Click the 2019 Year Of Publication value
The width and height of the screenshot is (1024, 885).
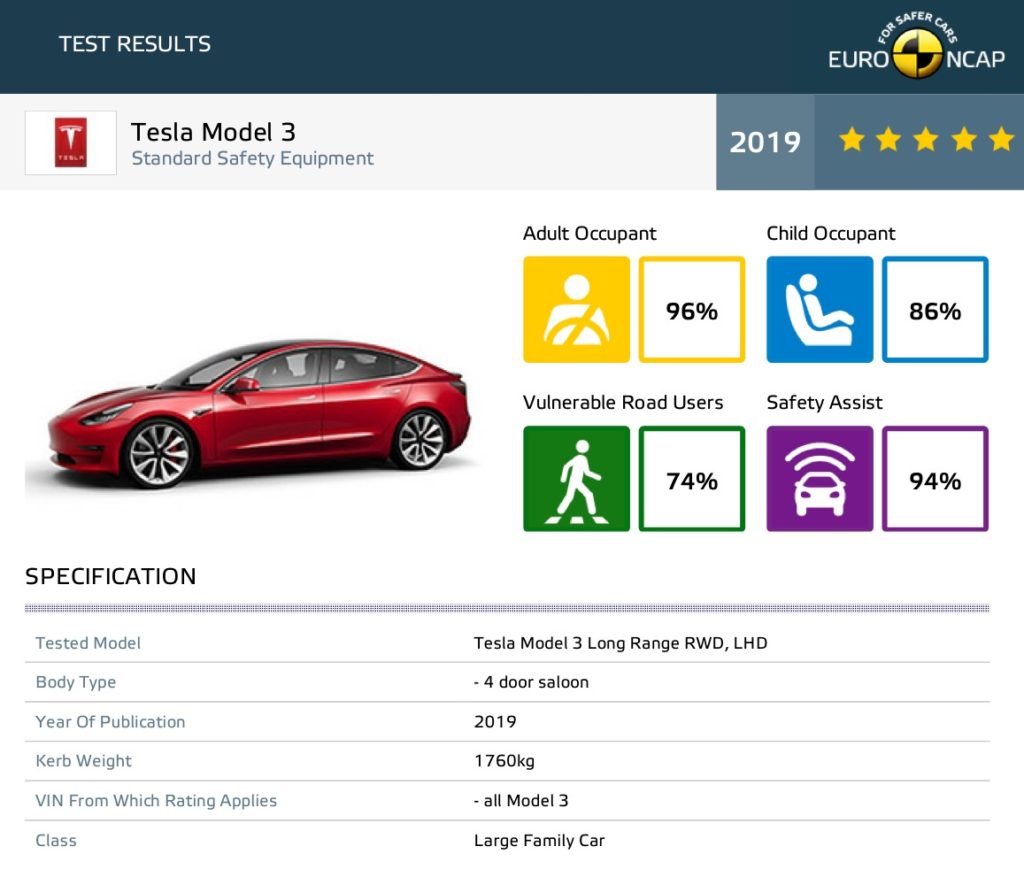pyautogui.click(x=495, y=722)
